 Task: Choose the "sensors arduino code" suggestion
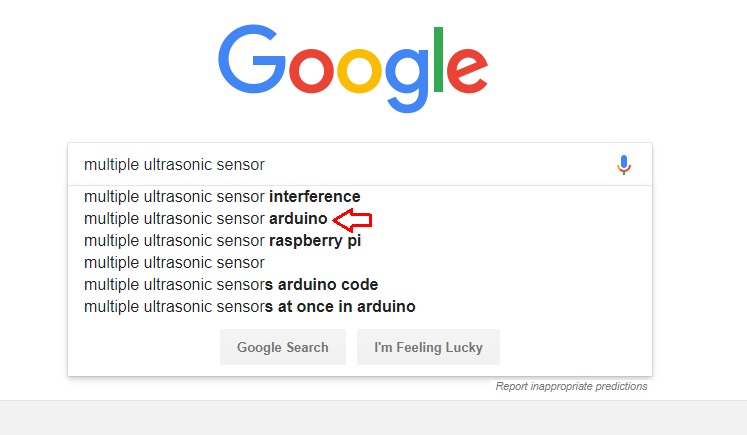[231, 284]
